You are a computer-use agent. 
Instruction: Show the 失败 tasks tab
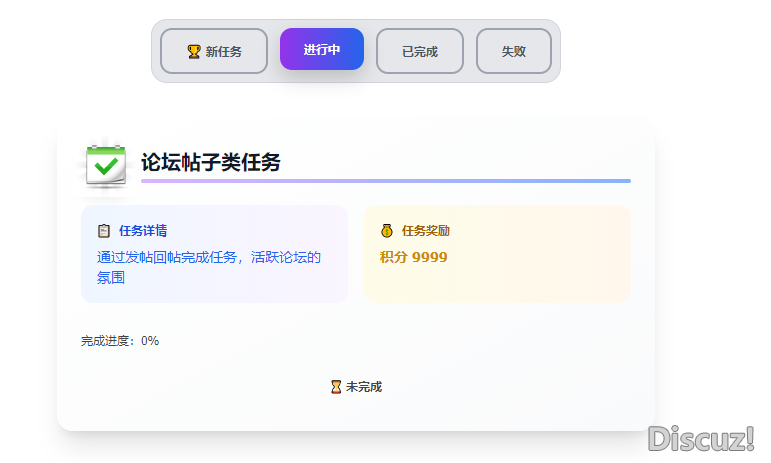coord(514,51)
